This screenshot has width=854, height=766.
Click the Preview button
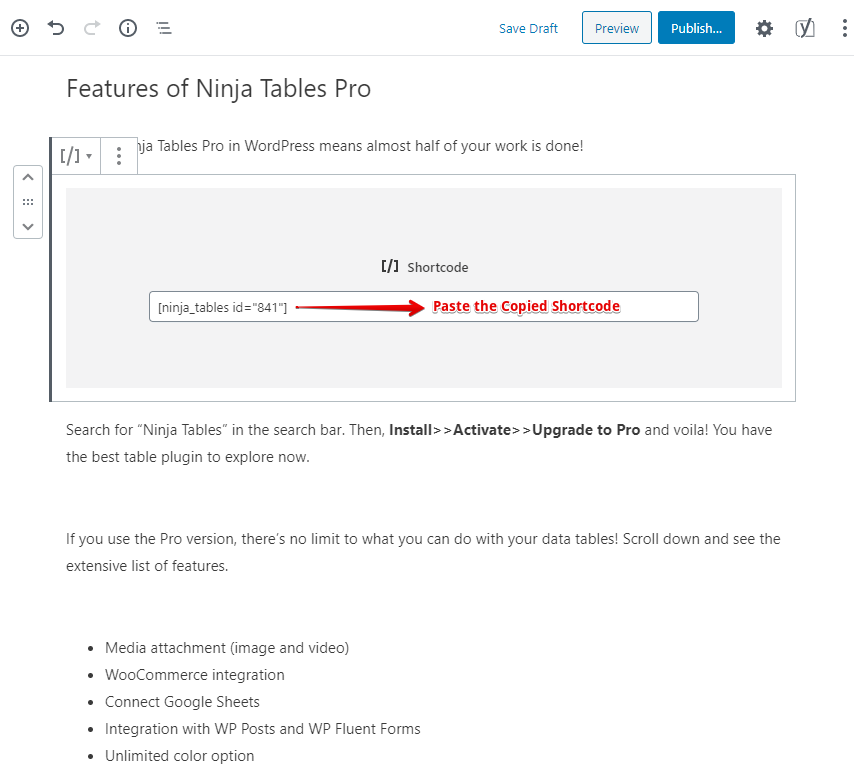click(617, 28)
